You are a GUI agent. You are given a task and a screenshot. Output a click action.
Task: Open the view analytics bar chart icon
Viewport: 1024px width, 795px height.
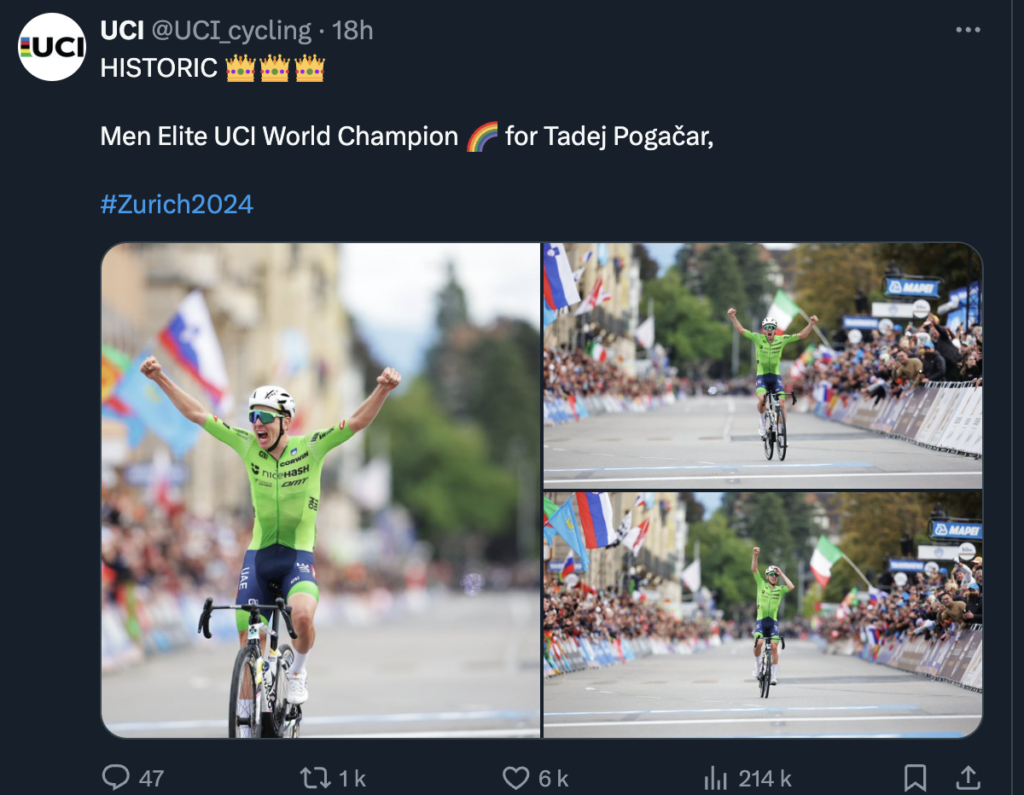[x=716, y=778]
